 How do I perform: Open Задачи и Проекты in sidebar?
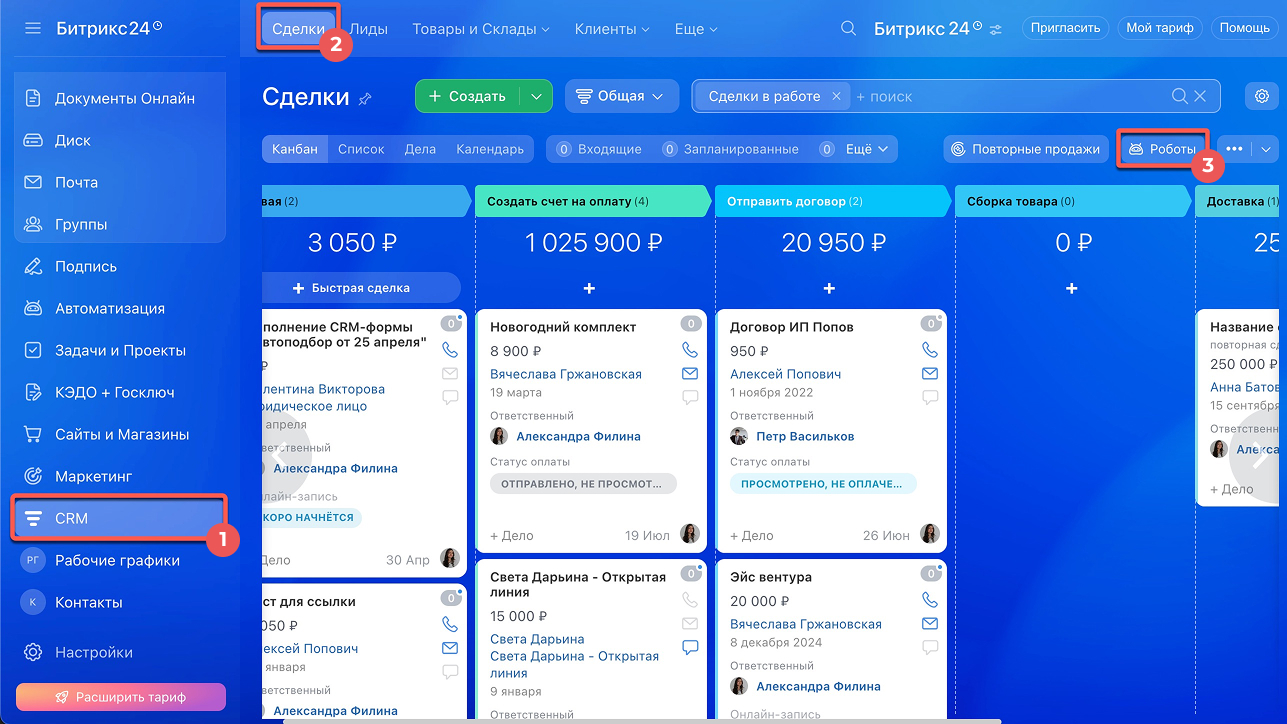[x=120, y=350]
